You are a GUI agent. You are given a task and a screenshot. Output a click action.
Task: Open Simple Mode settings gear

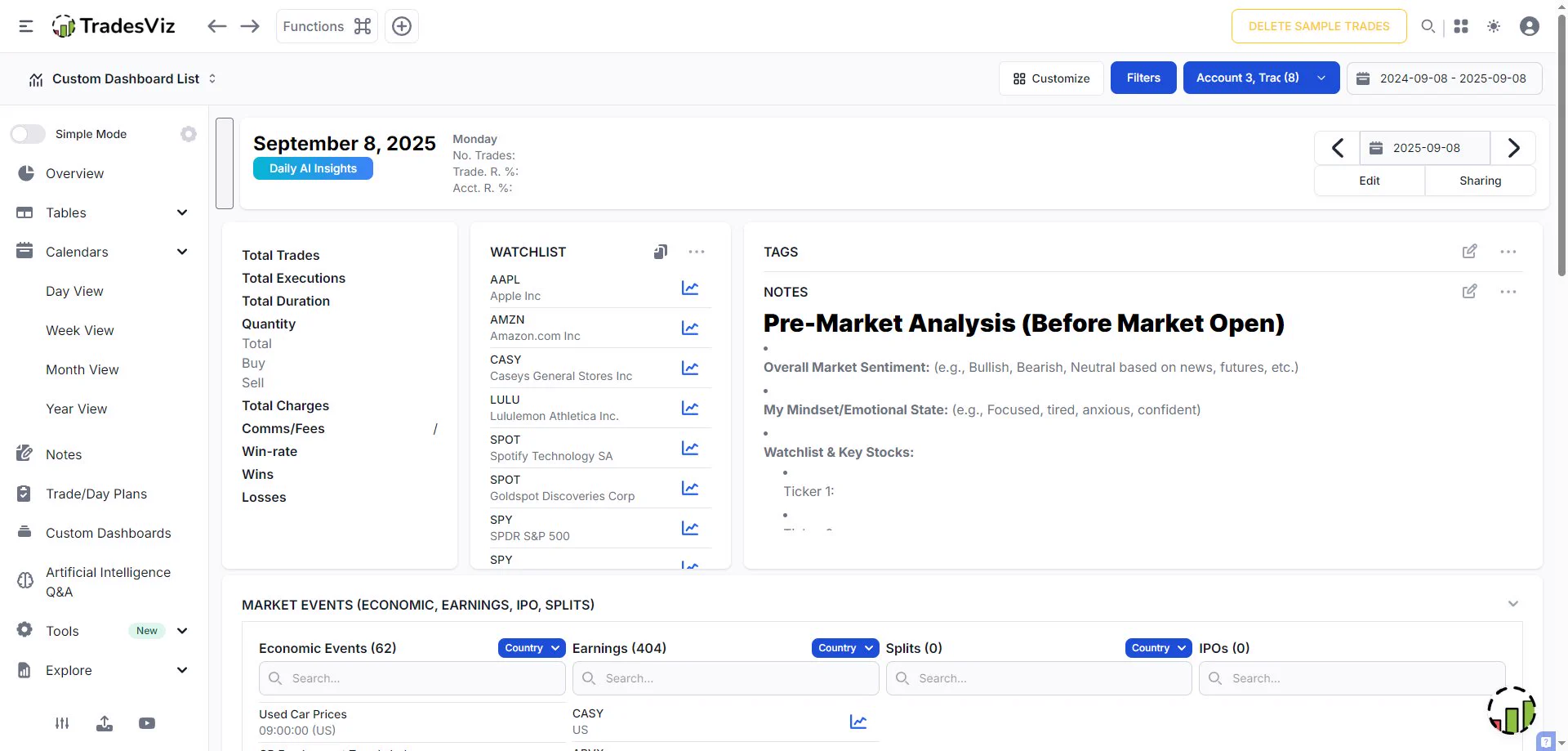pyautogui.click(x=189, y=134)
